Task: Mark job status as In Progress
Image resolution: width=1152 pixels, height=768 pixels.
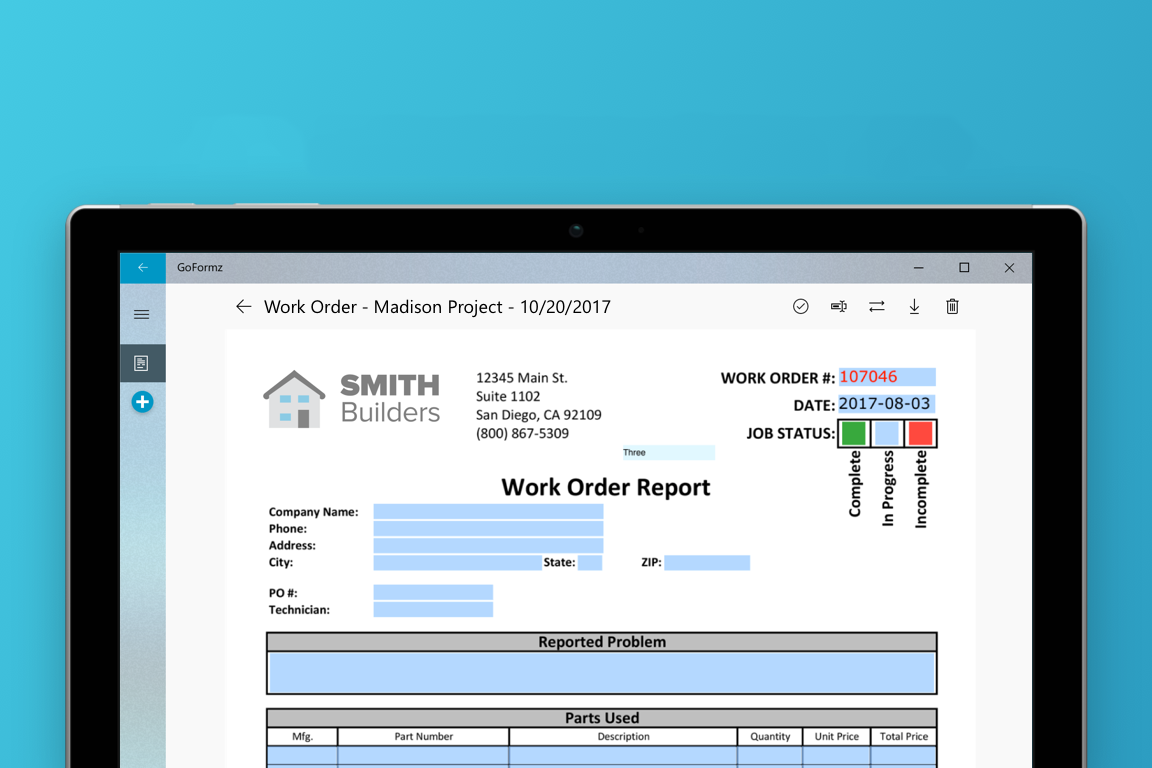Action: (886, 432)
